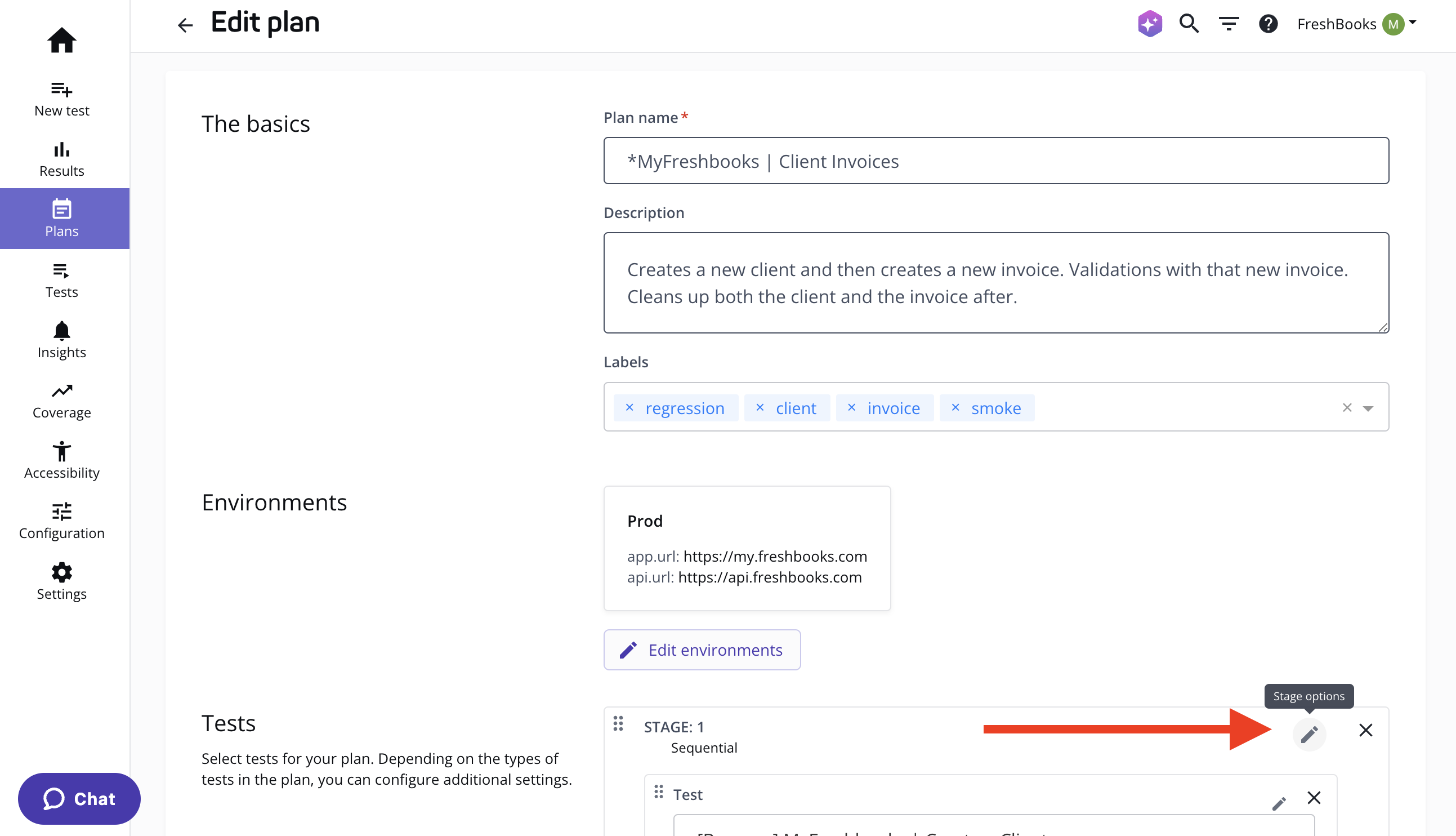Click into the Description text area
This screenshot has height=836, width=1456.
pyautogui.click(x=996, y=282)
